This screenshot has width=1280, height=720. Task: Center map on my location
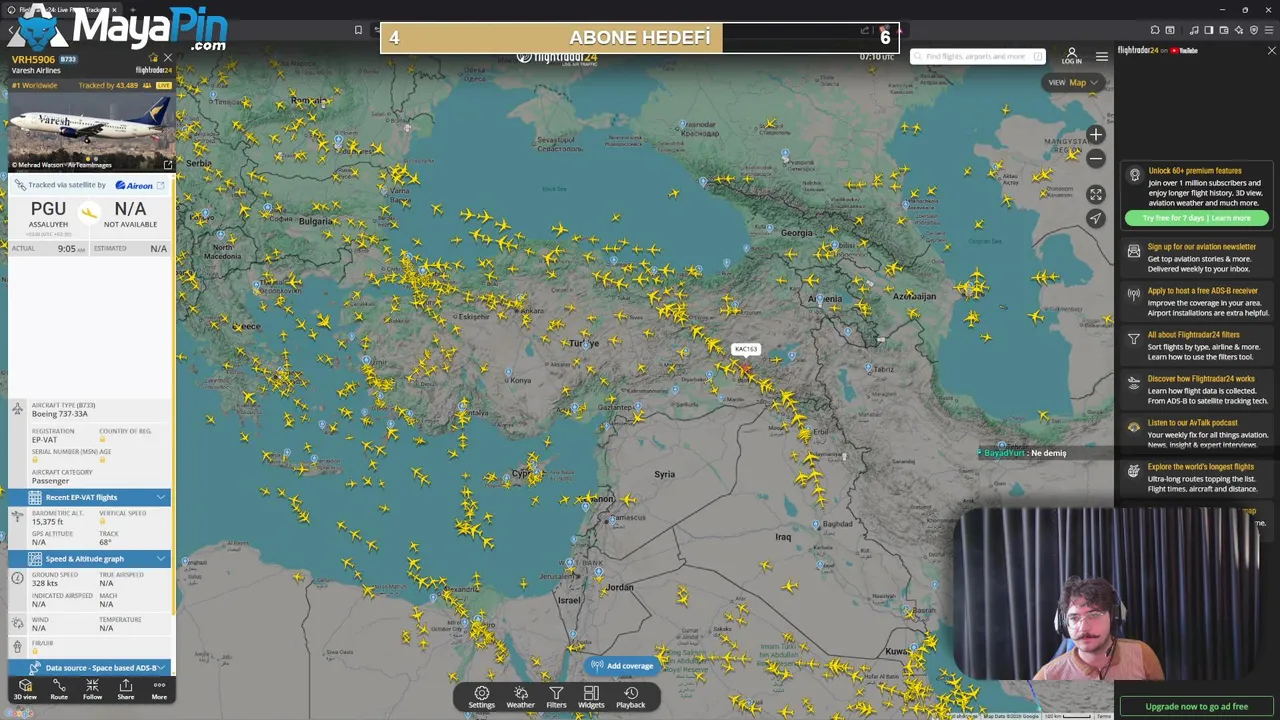1096,218
